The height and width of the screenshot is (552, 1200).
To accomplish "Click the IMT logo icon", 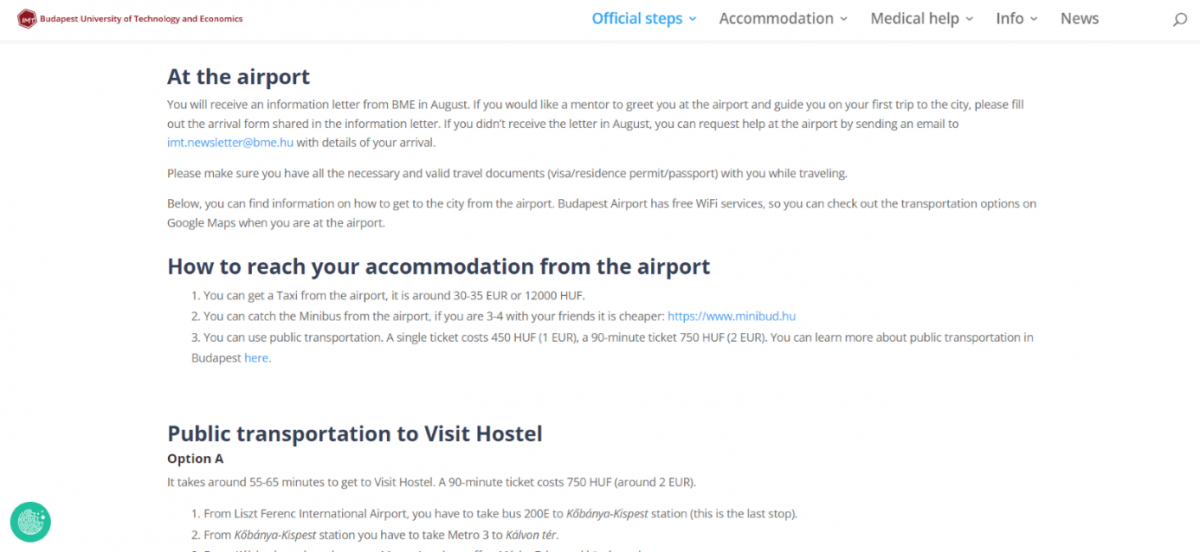I will click(26, 19).
